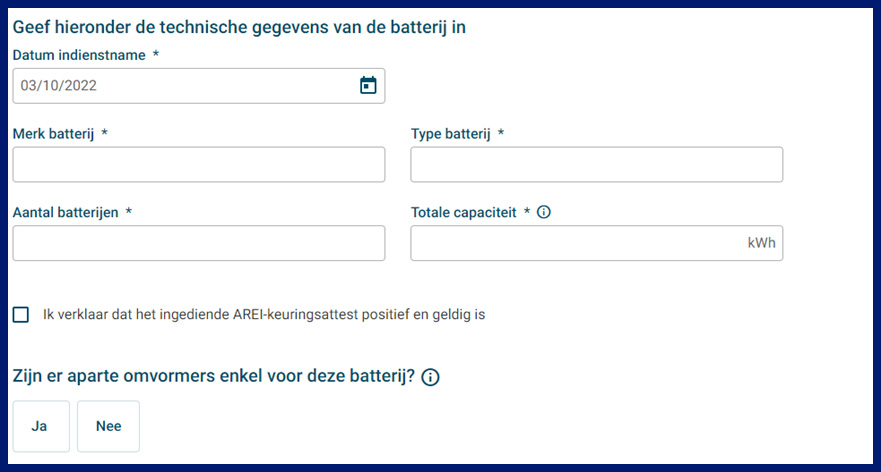The width and height of the screenshot is (881, 472).
Task: Click the kWh unit suffix
Action: (761, 243)
